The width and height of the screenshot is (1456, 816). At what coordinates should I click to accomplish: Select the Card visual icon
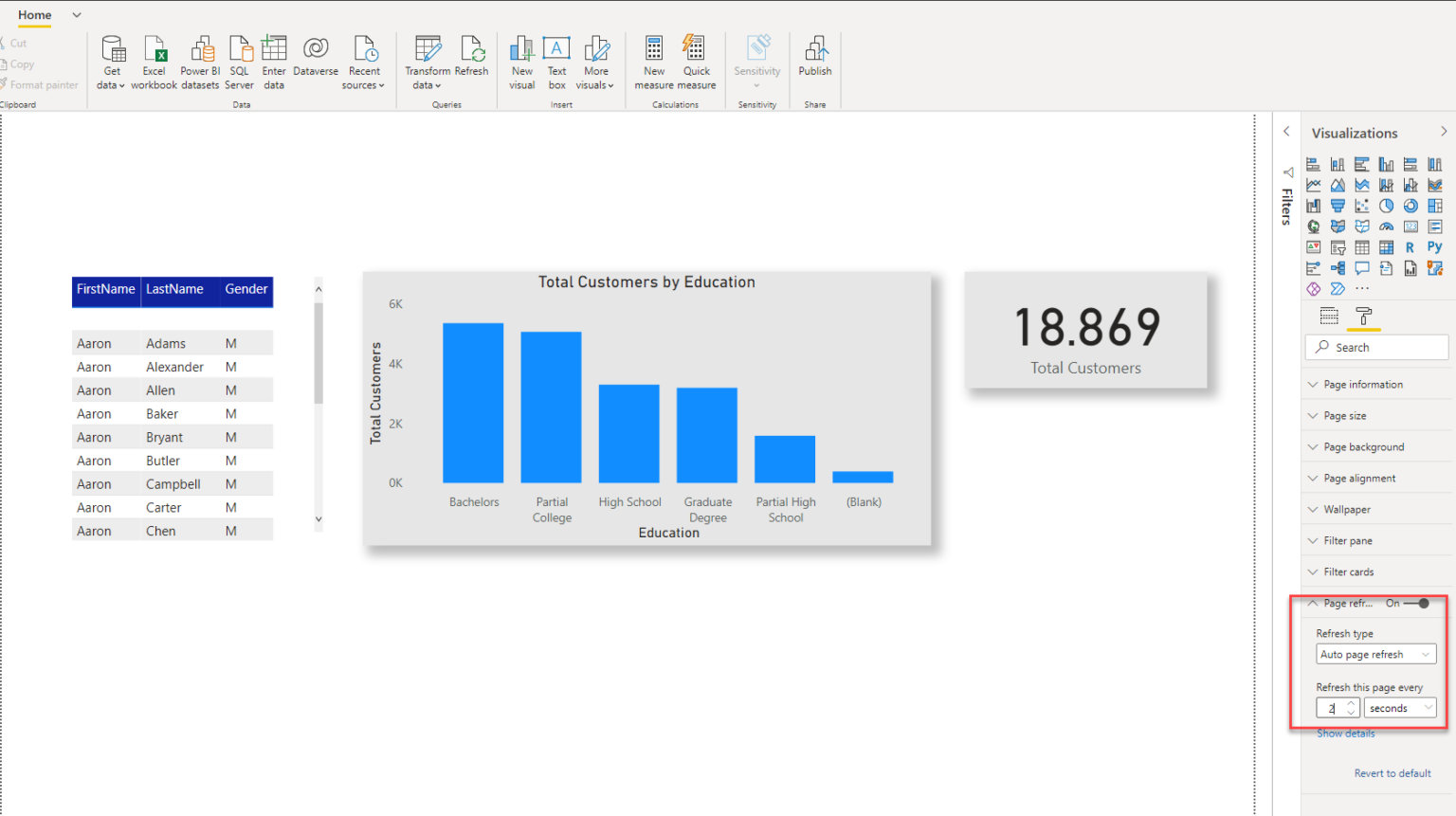tap(1410, 227)
